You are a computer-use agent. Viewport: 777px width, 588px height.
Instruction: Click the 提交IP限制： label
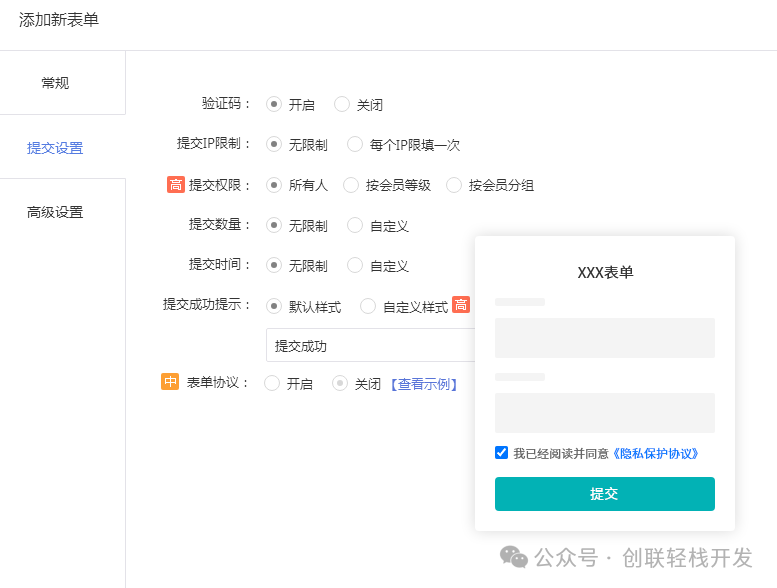214,144
